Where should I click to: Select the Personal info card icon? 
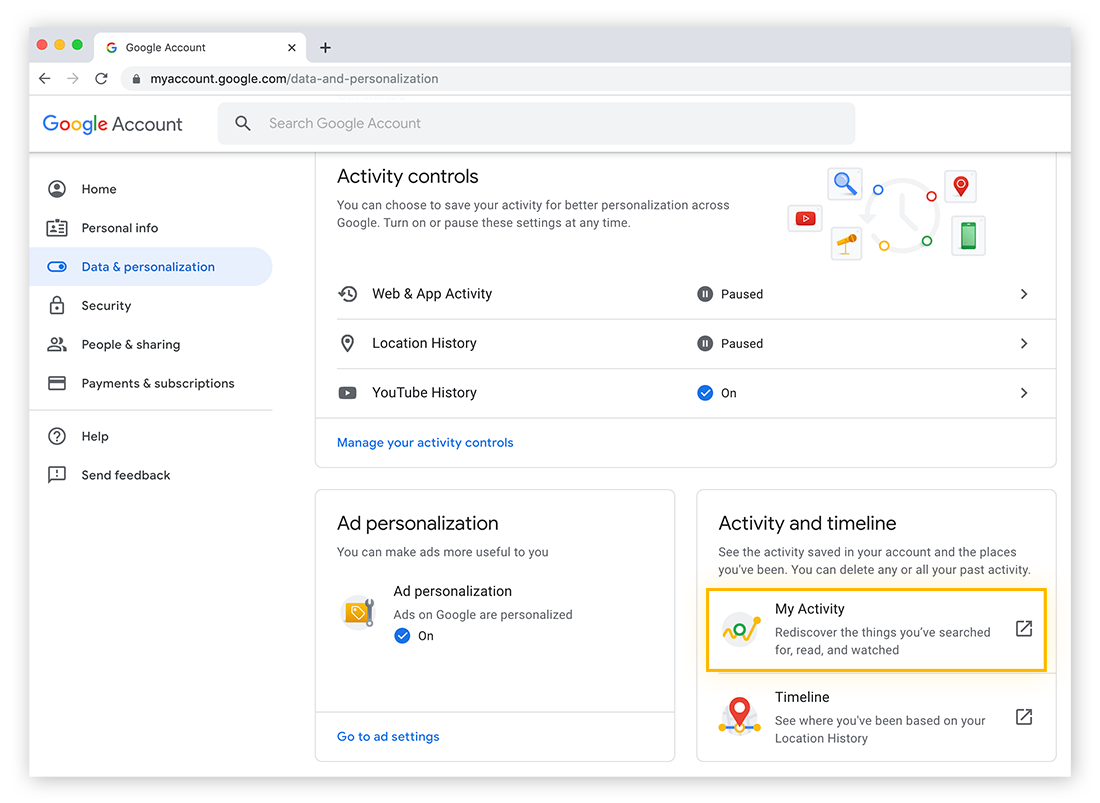coord(57,228)
